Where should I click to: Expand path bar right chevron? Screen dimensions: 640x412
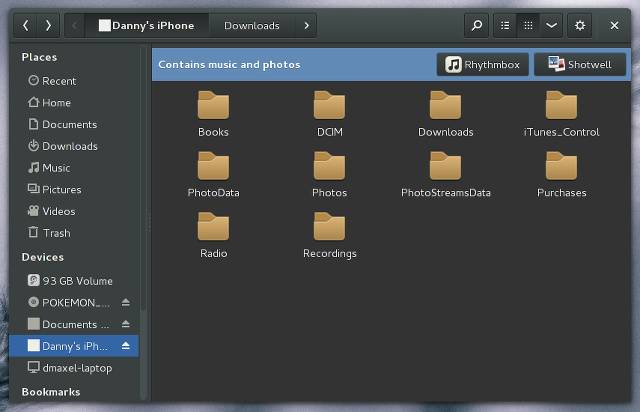coord(306,26)
